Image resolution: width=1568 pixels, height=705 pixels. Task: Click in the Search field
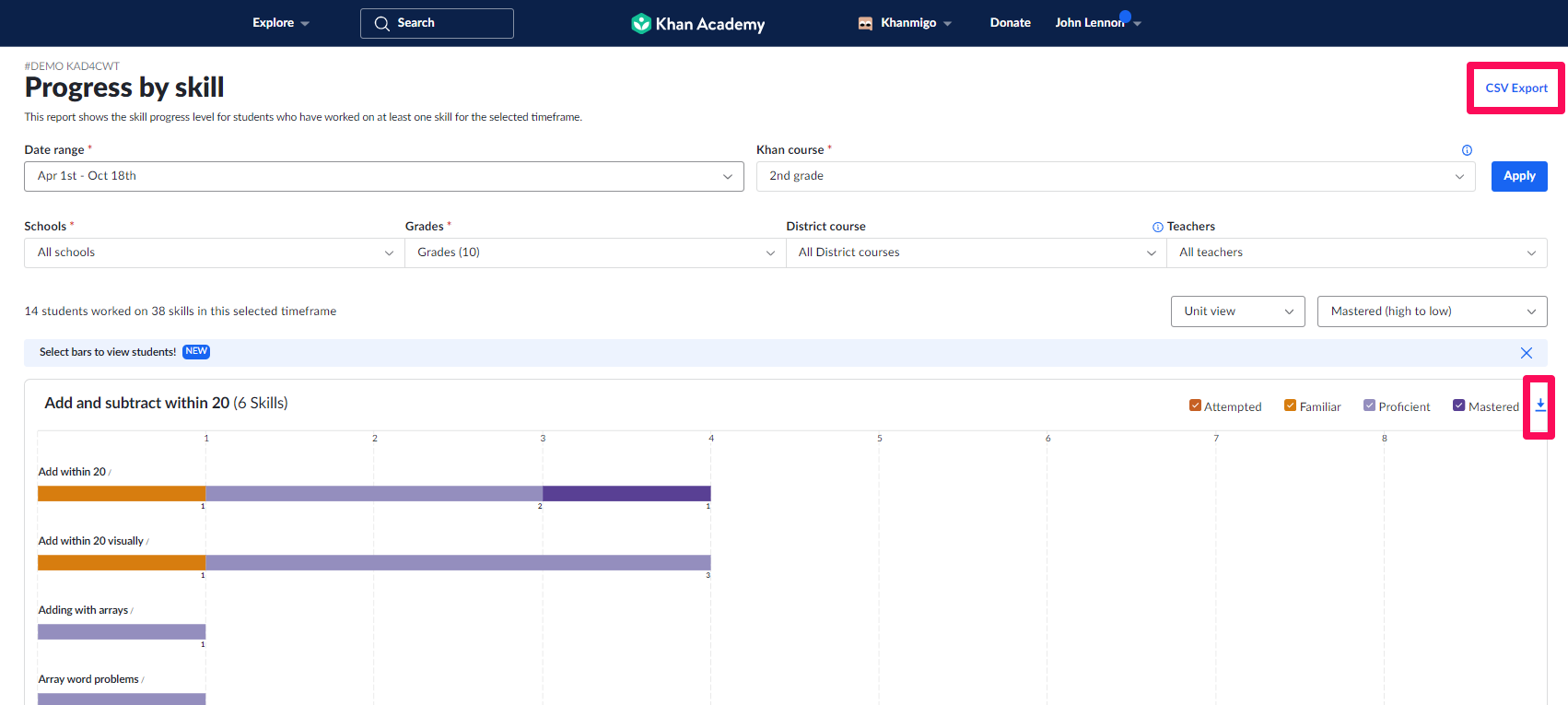[437, 23]
